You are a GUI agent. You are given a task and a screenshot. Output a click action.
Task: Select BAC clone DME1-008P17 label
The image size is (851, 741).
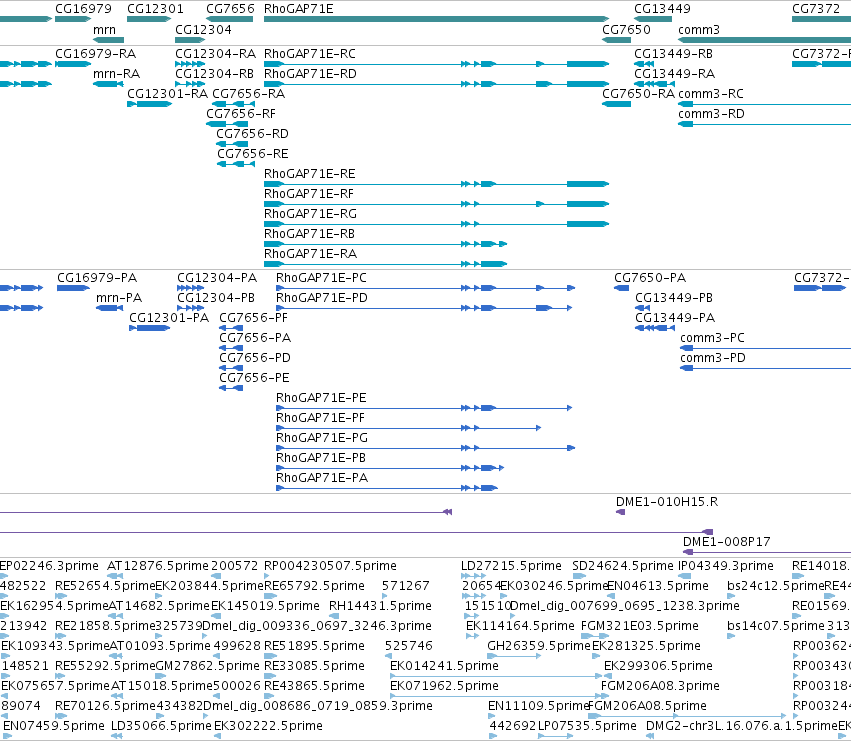(727, 542)
